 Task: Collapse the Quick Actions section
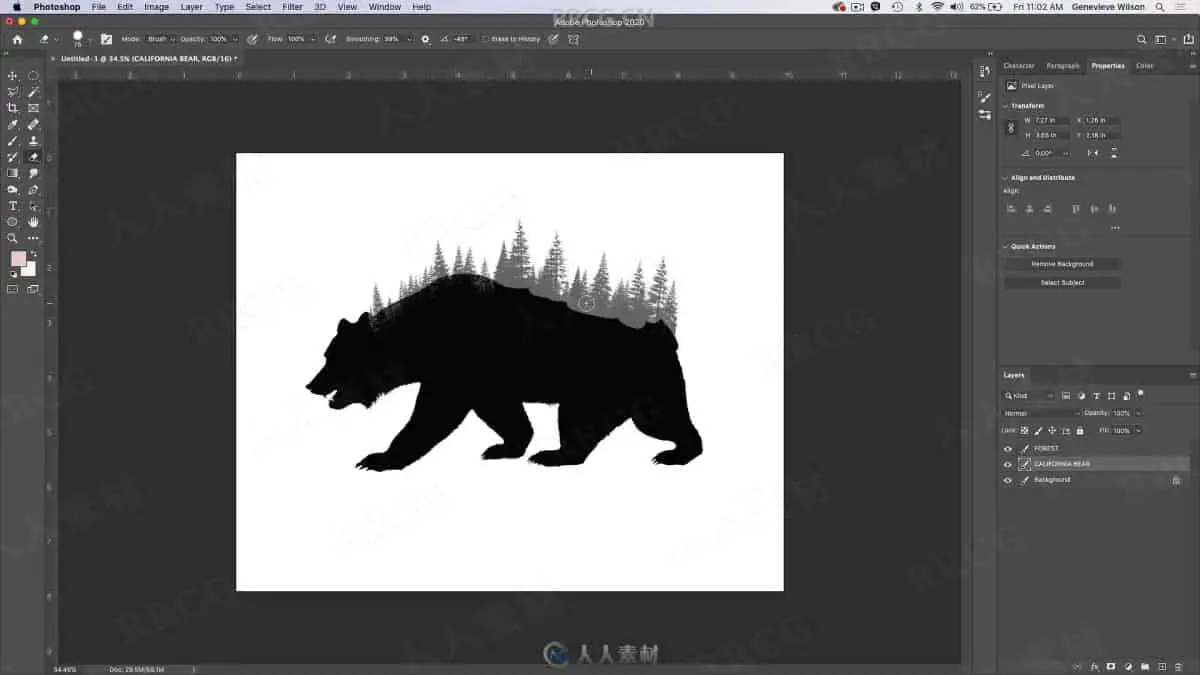click(x=1005, y=246)
